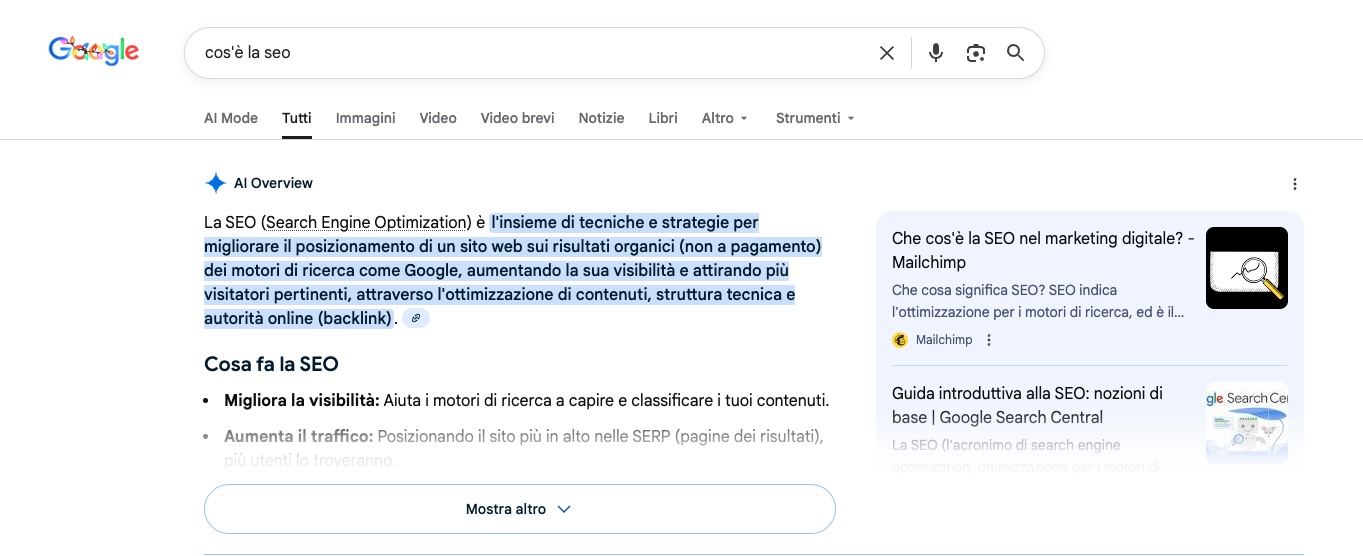The height and width of the screenshot is (556, 1363).
Task: Switch to the AI Mode tab
Action: [x=231, y=118]
